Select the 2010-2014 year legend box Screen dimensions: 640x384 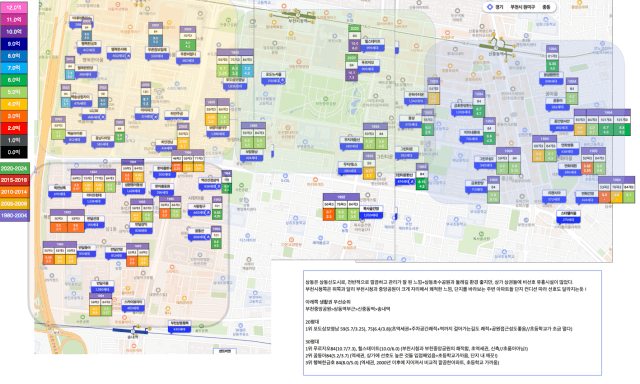coord(14,192)
